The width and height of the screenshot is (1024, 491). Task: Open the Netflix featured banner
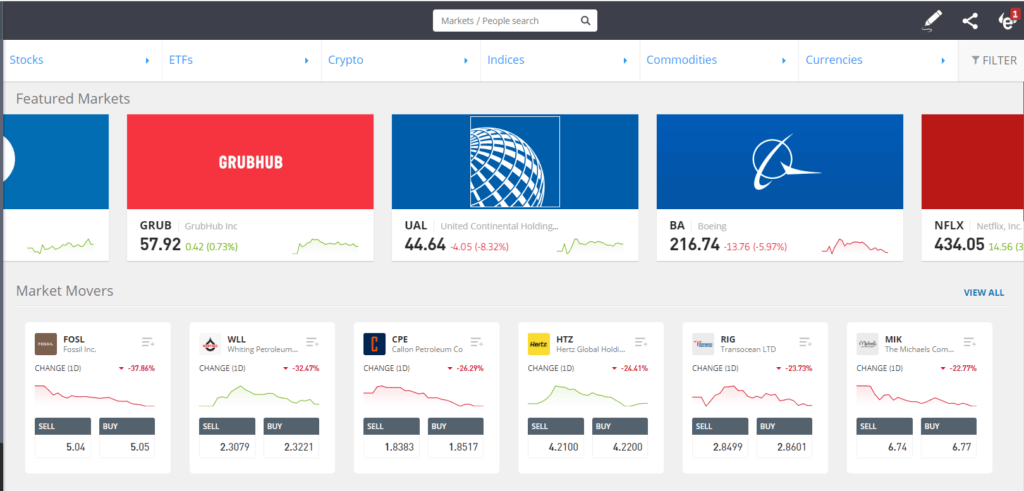(972, 162)
